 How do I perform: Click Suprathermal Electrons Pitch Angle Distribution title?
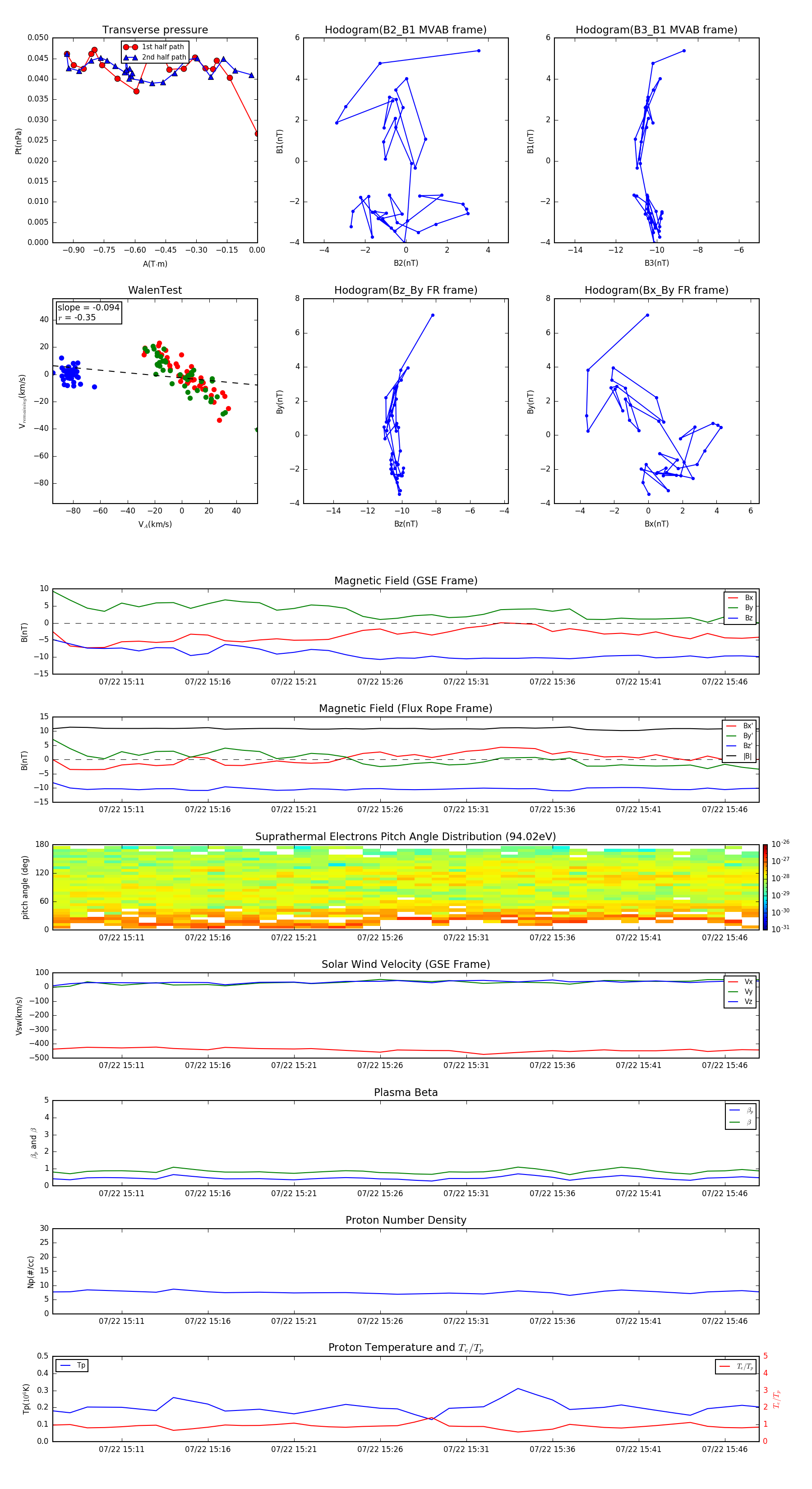406,837
